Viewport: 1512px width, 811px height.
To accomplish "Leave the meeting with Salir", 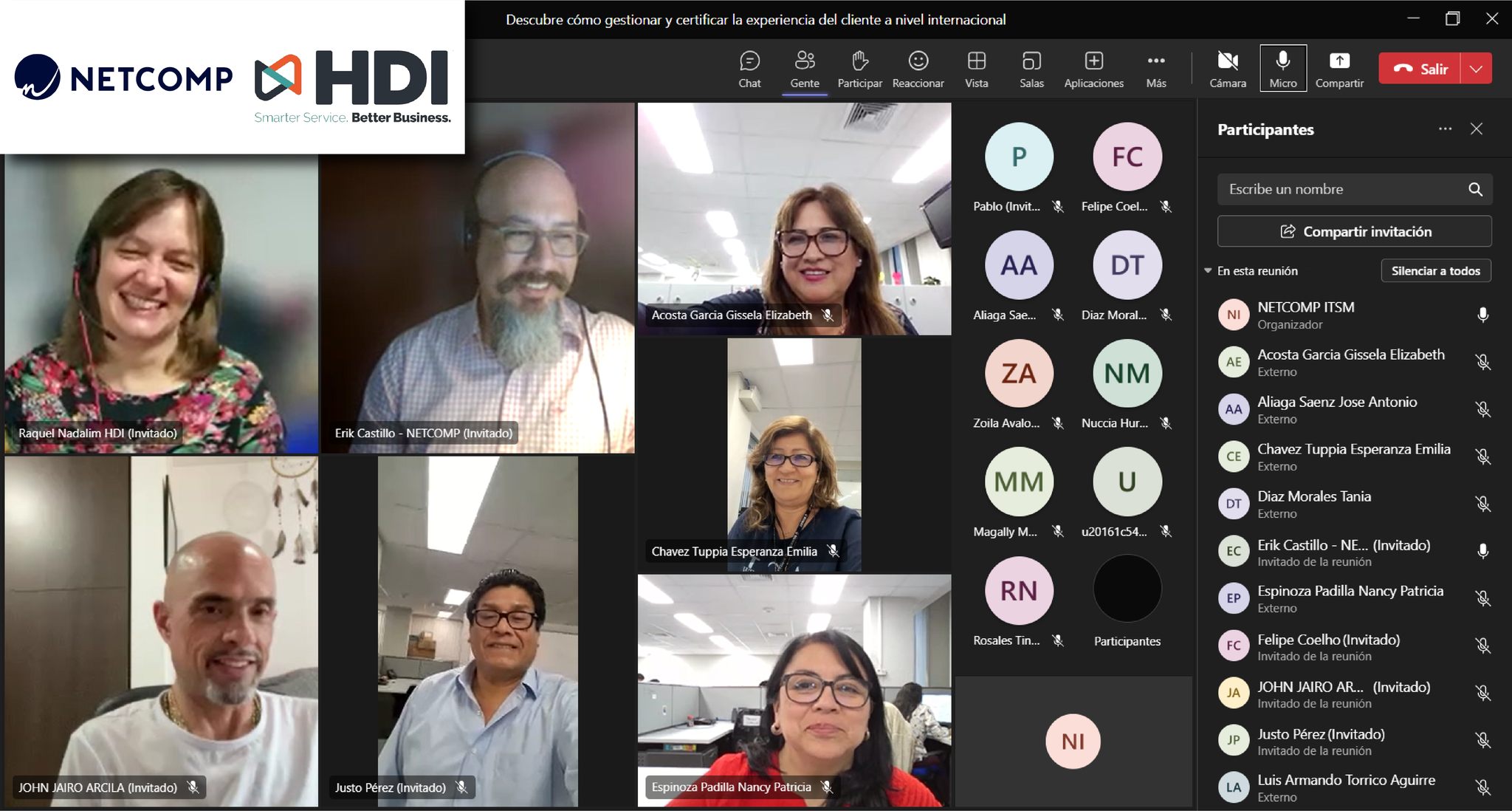I will coord(1419,69).
